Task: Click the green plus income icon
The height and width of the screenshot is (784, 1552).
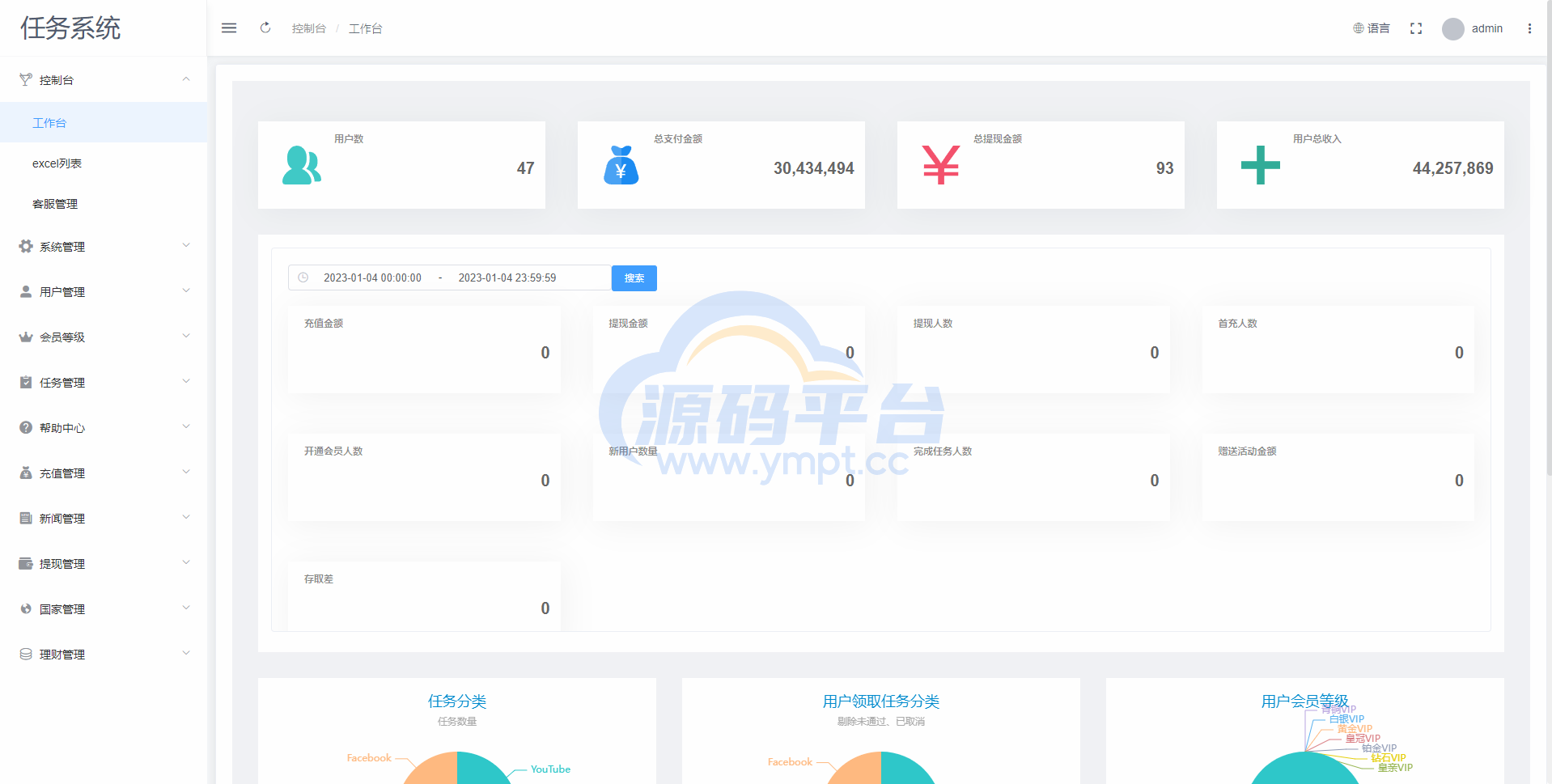Action: tap(1261, 165)
